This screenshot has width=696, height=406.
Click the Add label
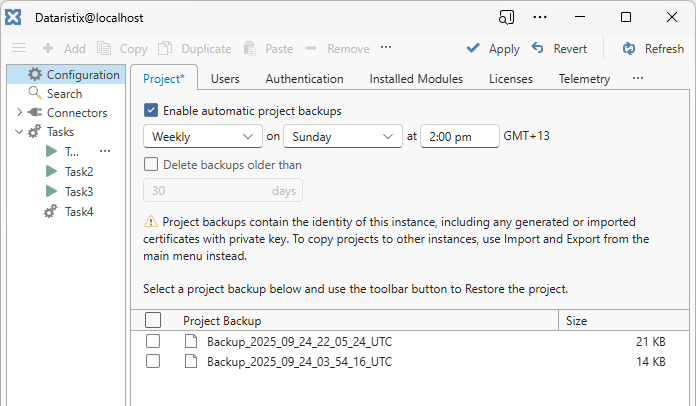pos(75,48)
